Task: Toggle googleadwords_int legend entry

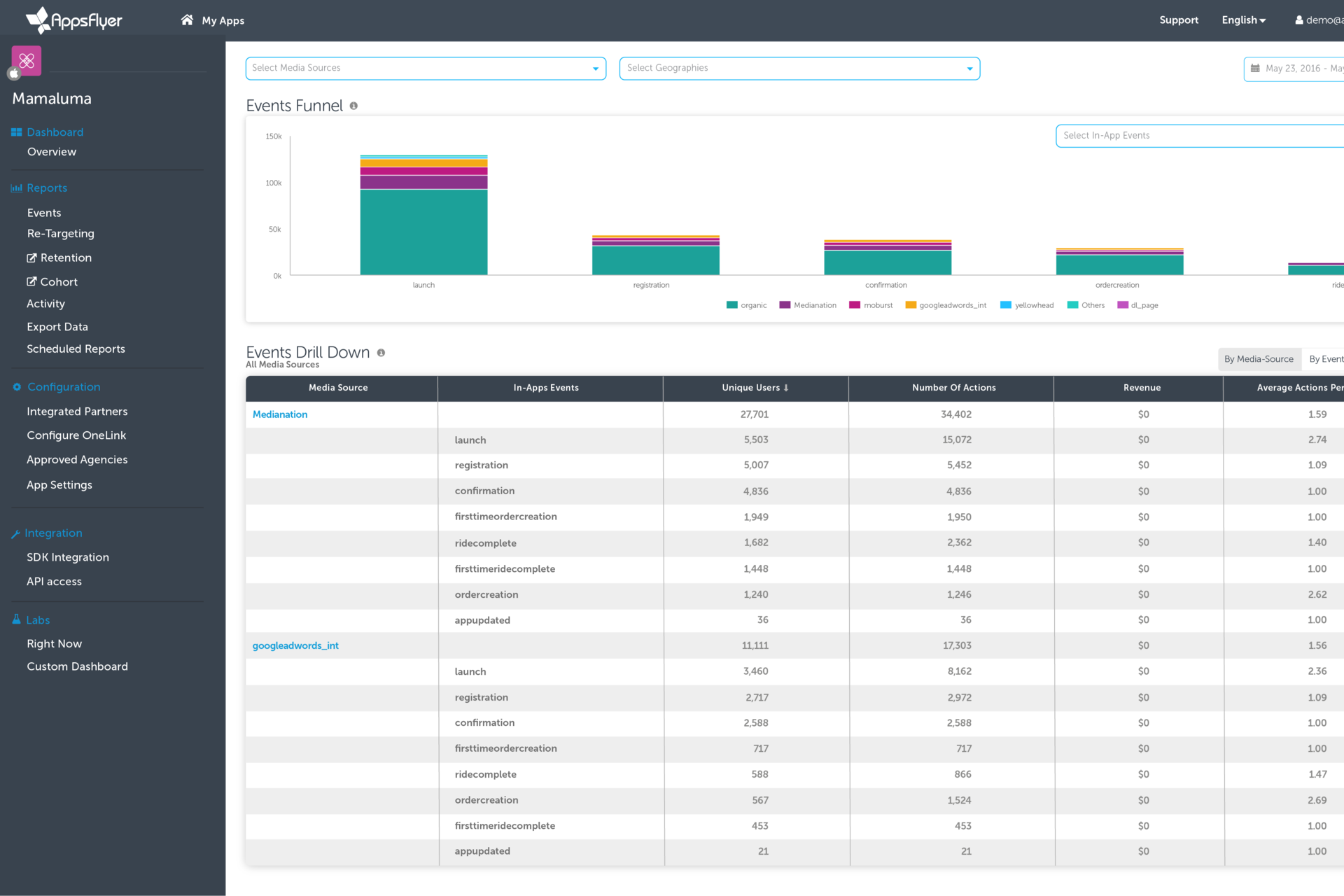Action: tap(946, 305)
